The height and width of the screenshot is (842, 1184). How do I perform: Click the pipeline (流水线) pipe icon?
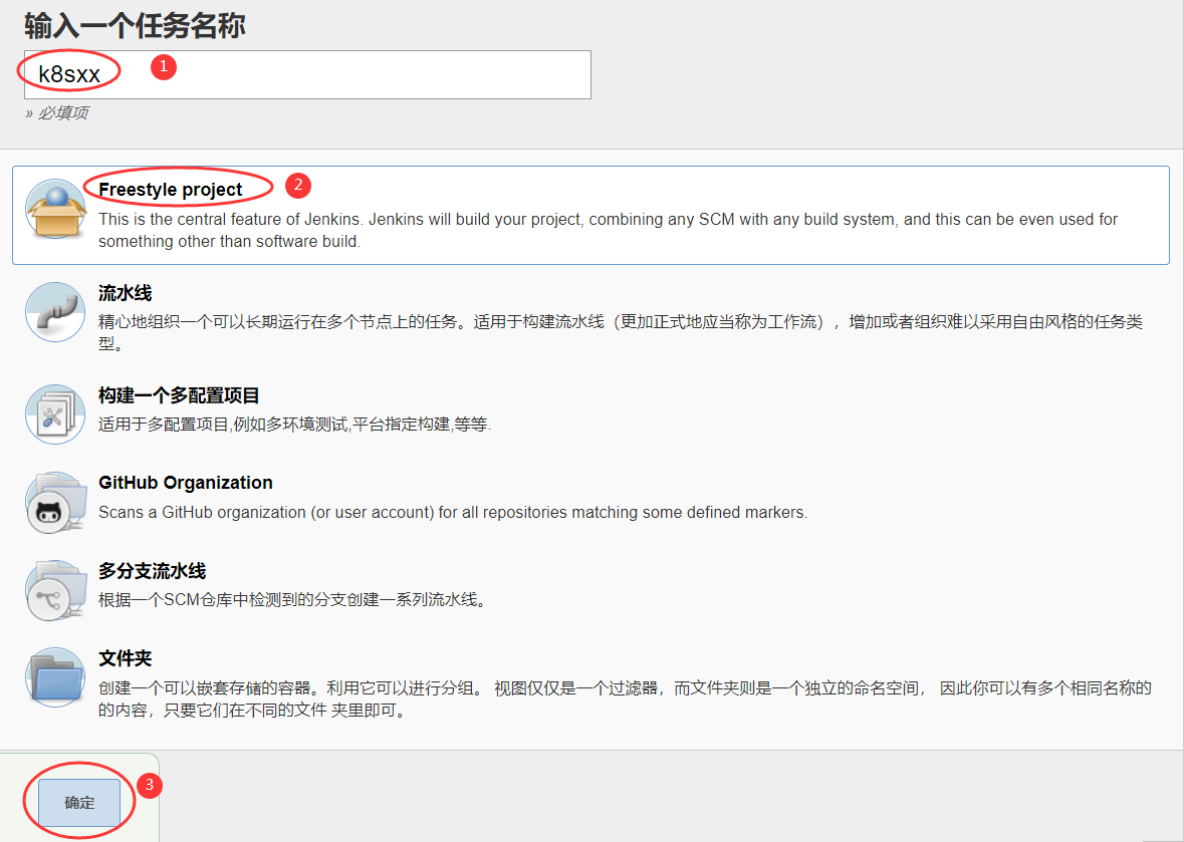pos(55,312)
